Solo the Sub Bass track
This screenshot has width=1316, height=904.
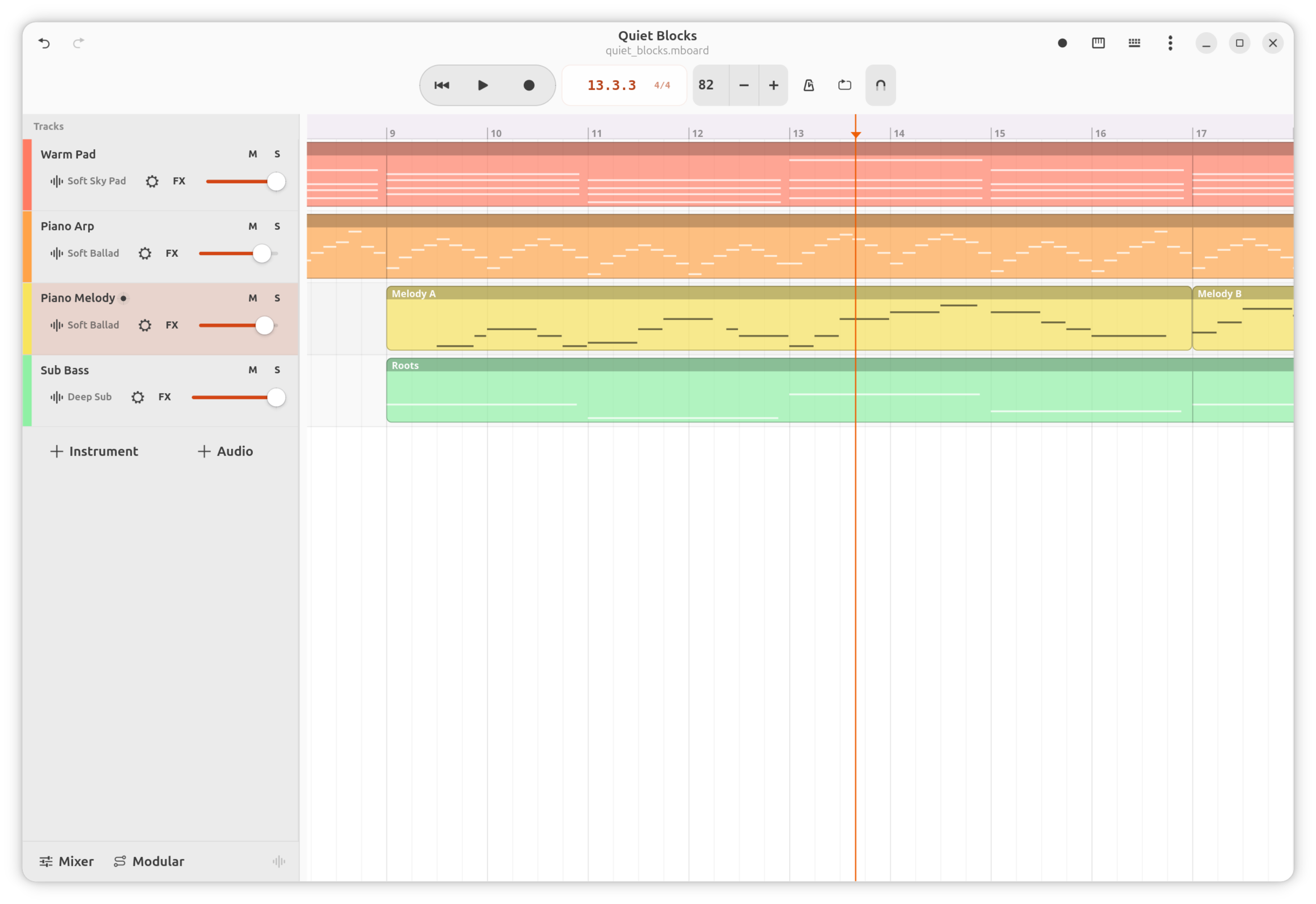coord(277,370)
